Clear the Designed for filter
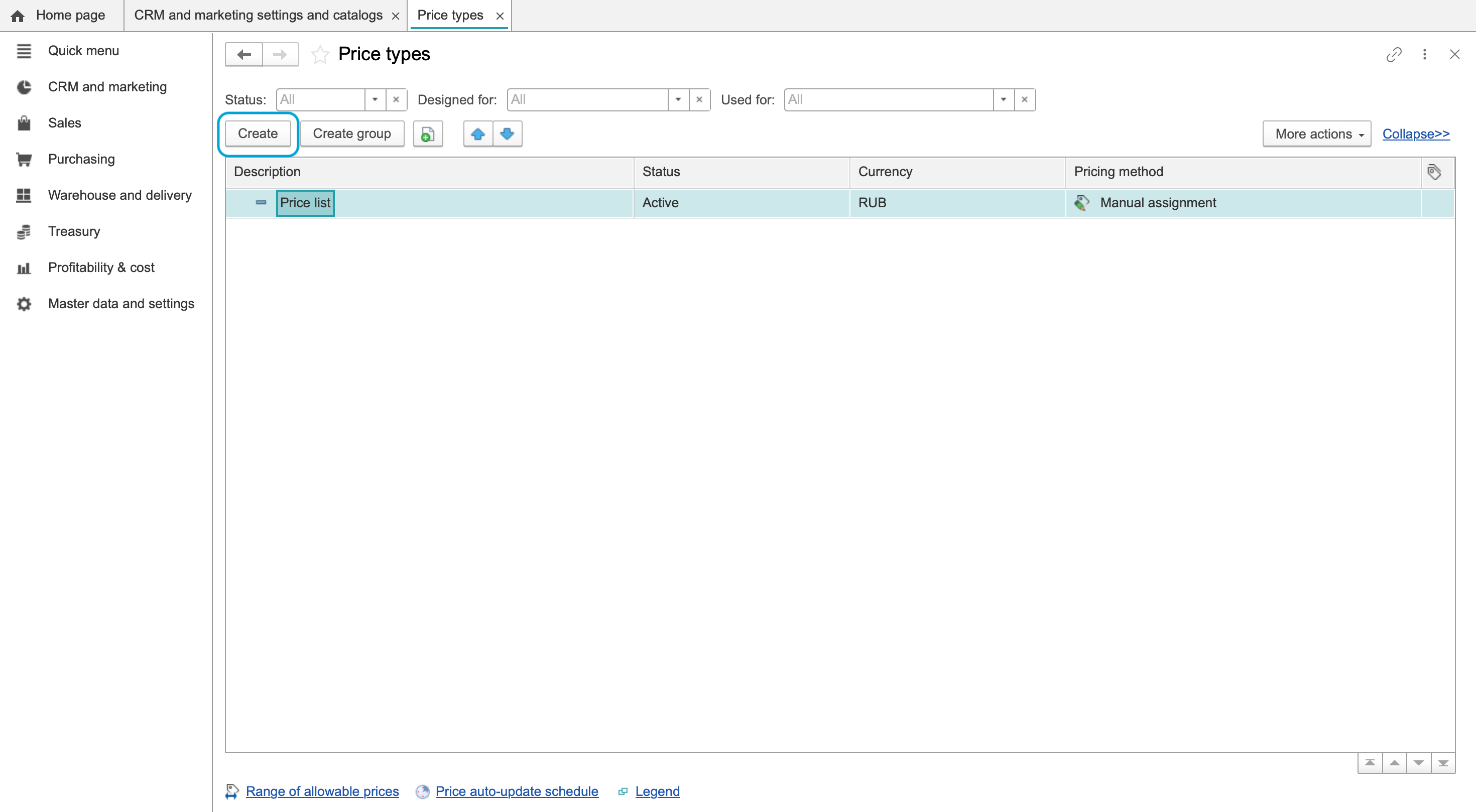1476x812 pixels. (699, 100)
